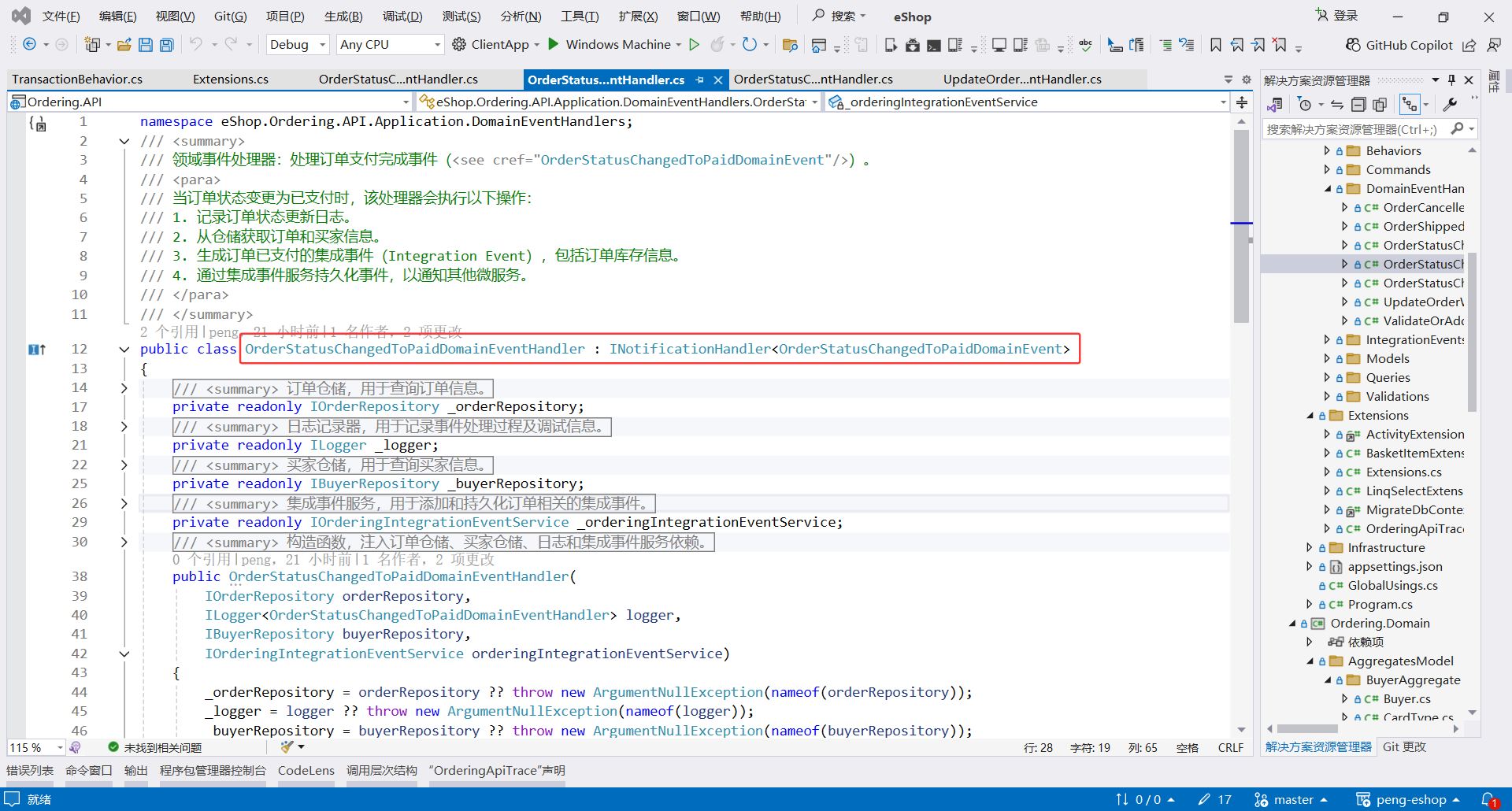Open the 错误列表 panel tab
This screenshot has width=1512, height=811.
30,770
